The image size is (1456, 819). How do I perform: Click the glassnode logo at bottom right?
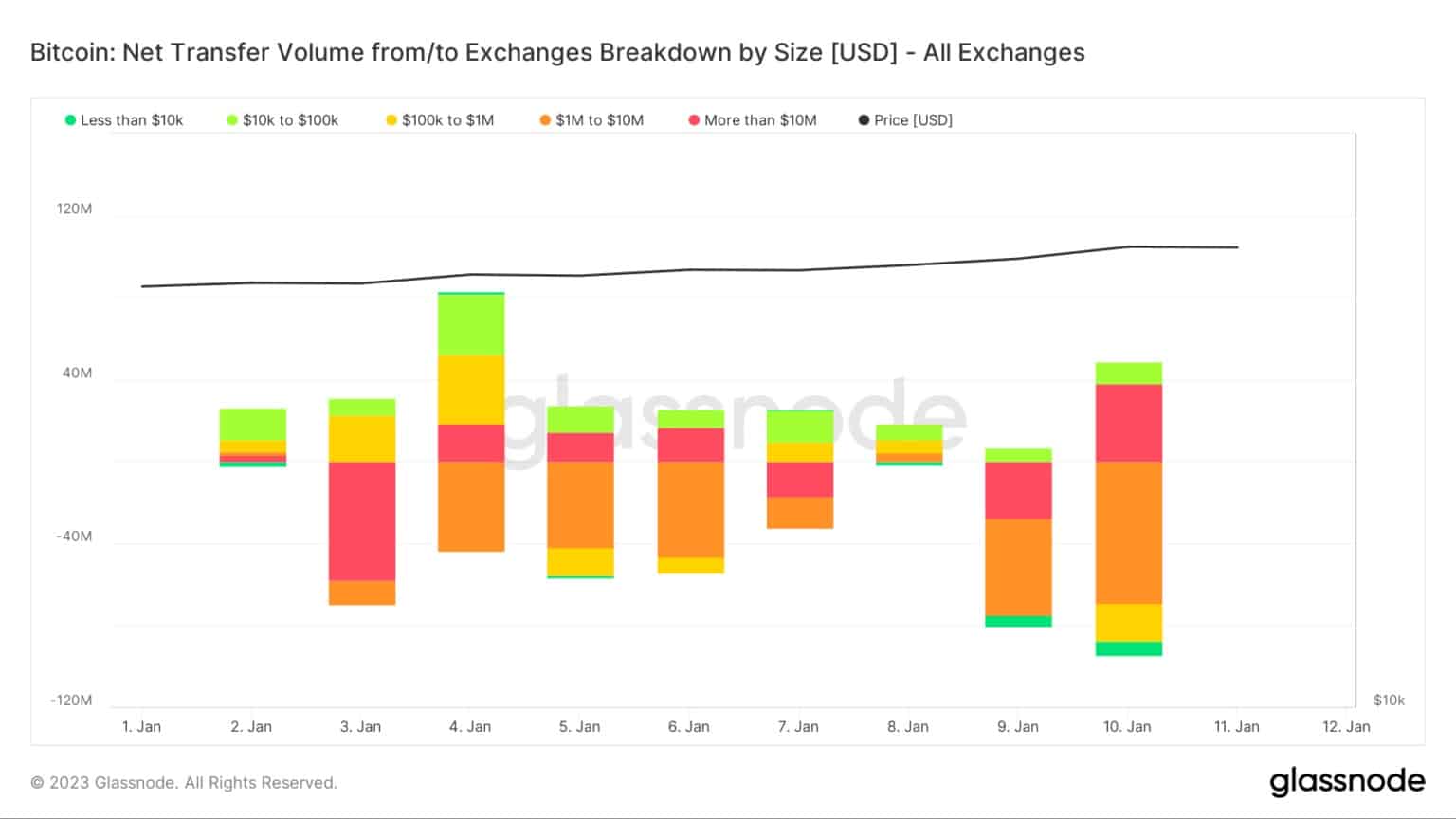pos(1347,782)
